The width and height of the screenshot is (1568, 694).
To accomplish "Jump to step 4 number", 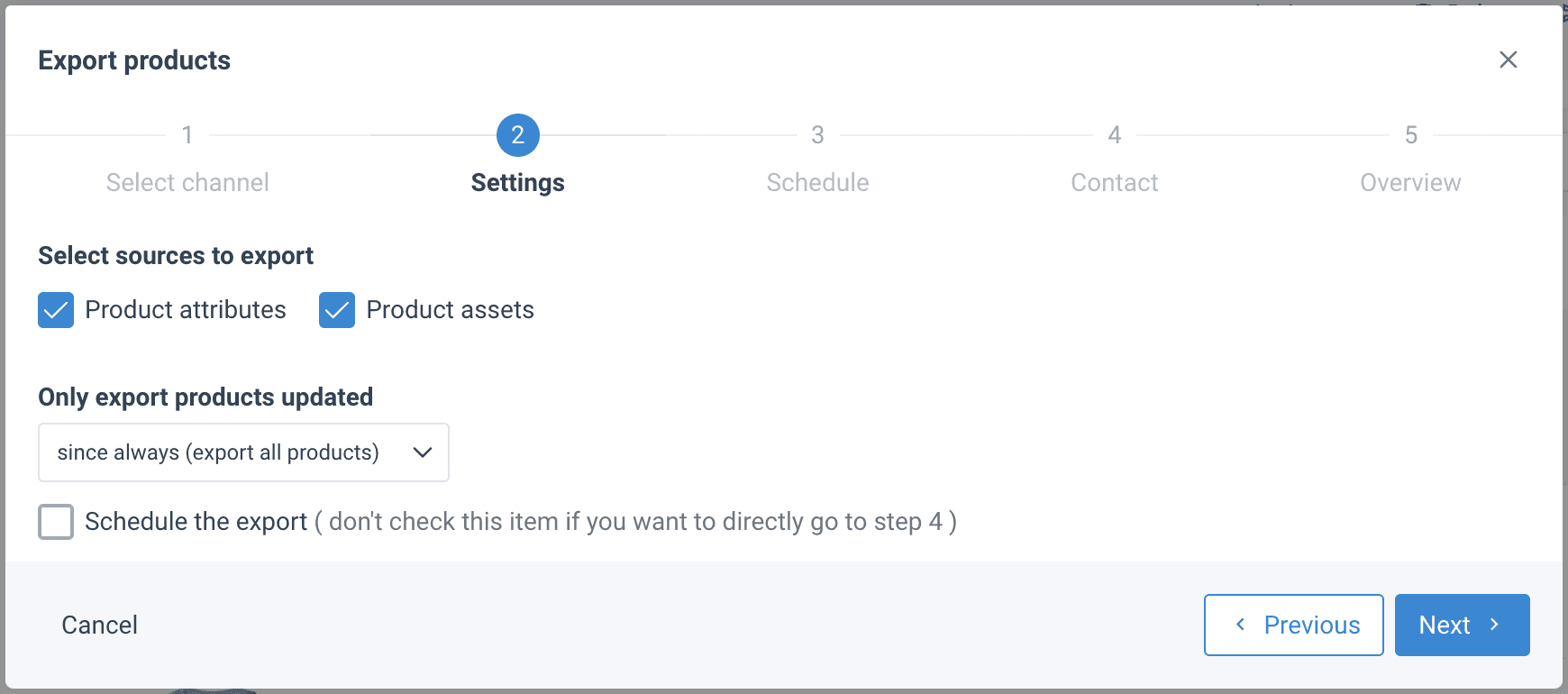I will (x=1115, y=135).
